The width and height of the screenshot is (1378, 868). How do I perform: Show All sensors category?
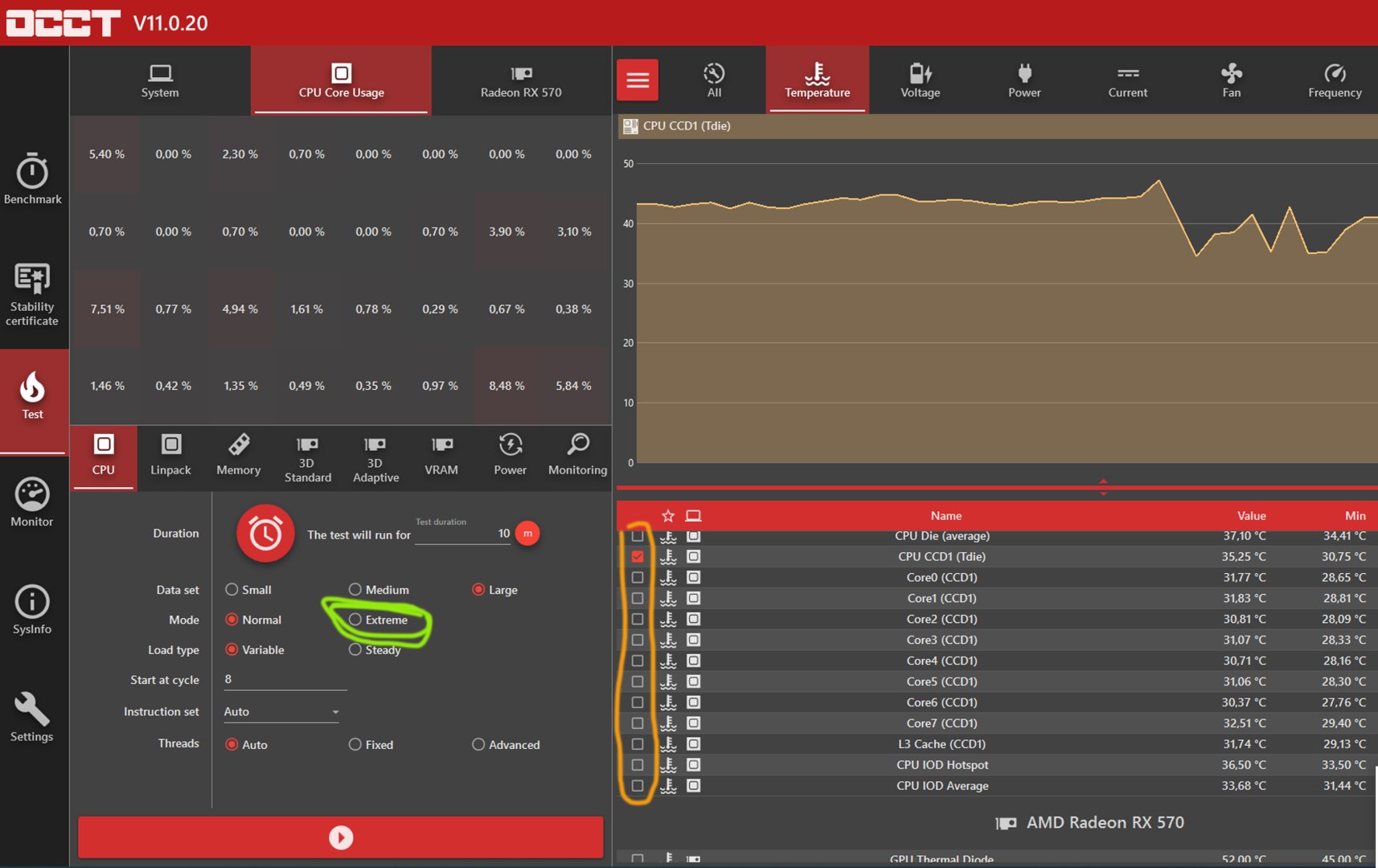[714, 80]
